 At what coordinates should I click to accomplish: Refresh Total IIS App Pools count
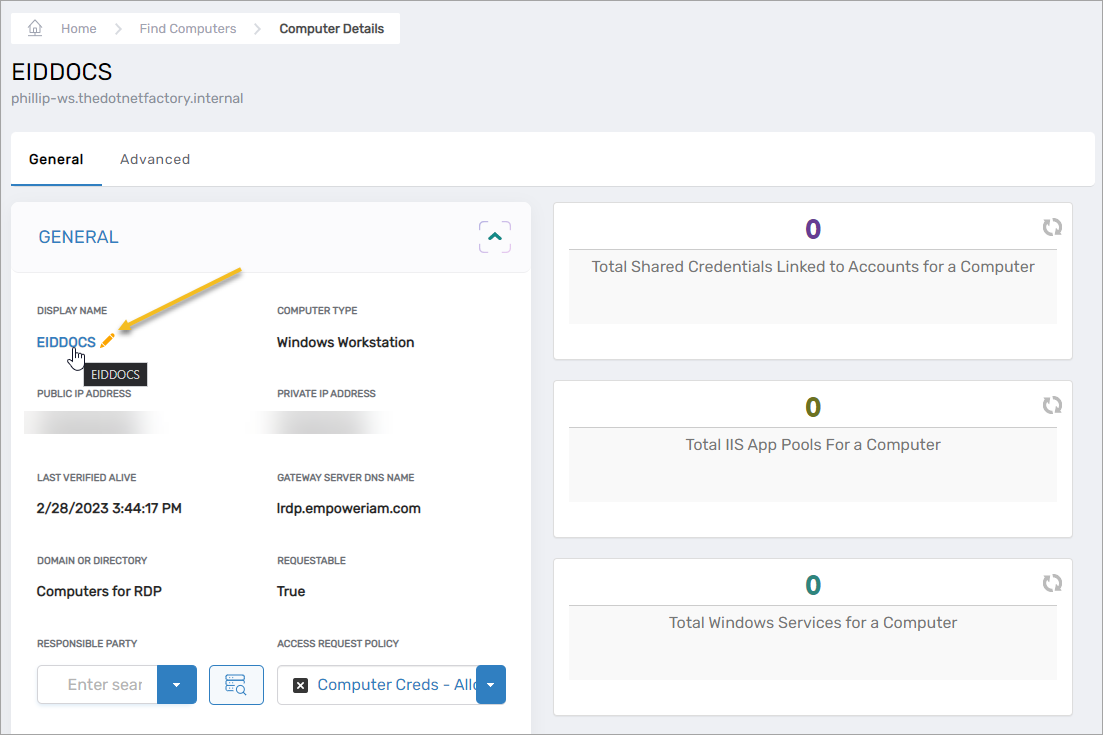(1051, 406)
